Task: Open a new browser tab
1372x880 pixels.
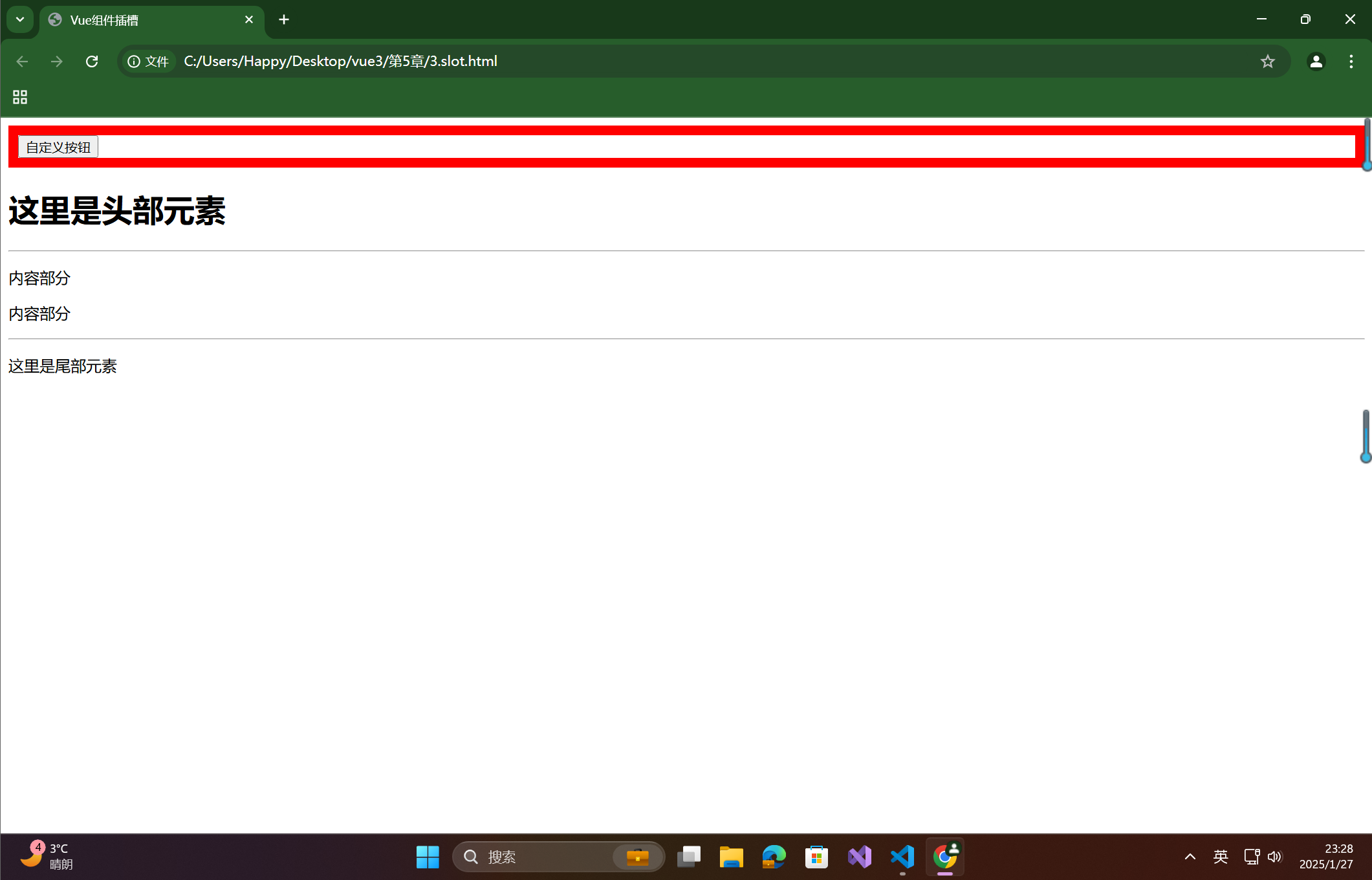Action: click(284, 20)
